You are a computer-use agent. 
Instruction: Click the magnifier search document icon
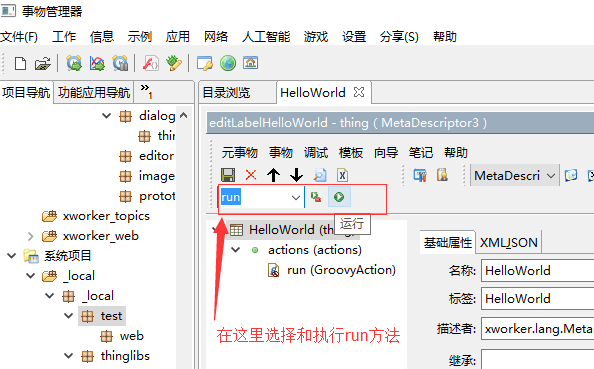point(319,175)
